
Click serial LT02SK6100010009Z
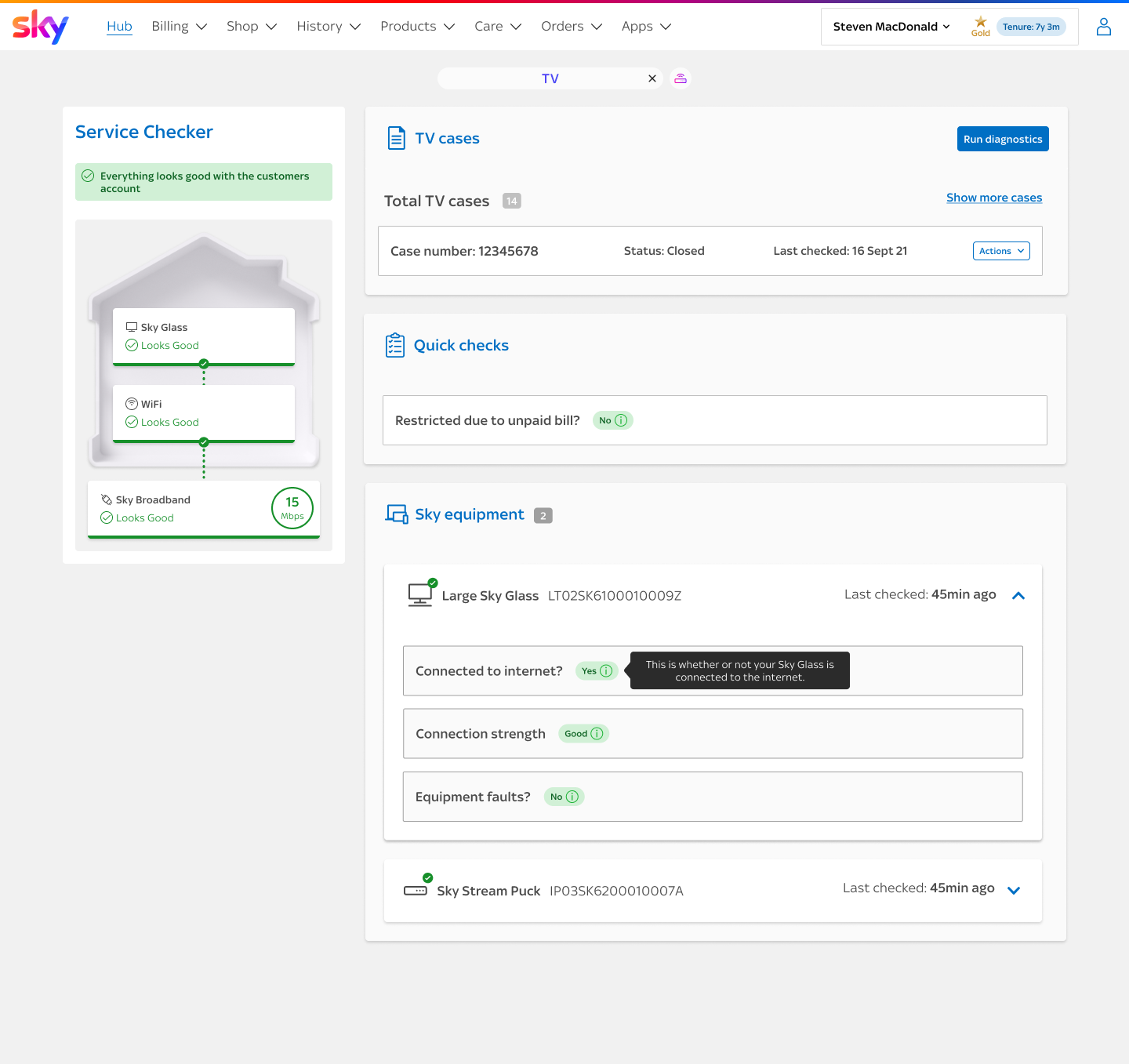pos(615,596)
